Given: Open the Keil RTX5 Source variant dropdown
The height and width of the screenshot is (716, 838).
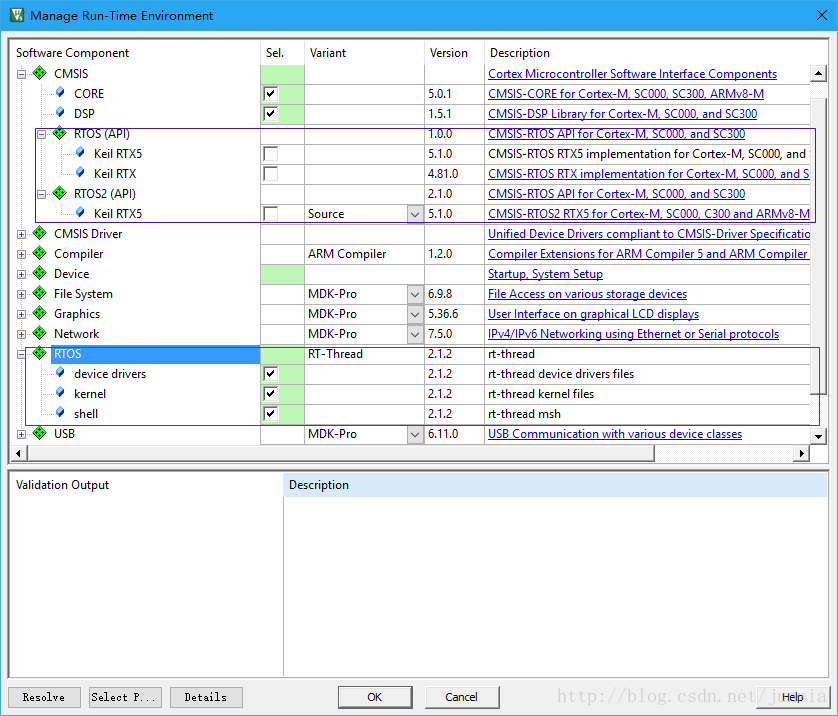Looking at the screenshot, I should (x=415, y=214).
